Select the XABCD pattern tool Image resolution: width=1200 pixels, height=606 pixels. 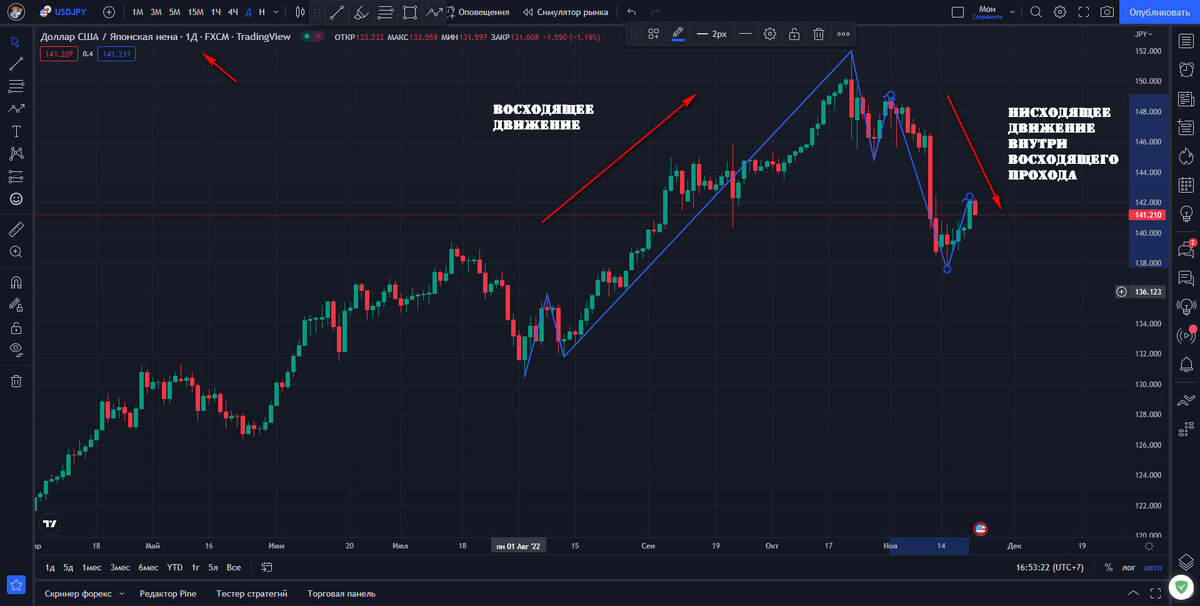[16, 153]
